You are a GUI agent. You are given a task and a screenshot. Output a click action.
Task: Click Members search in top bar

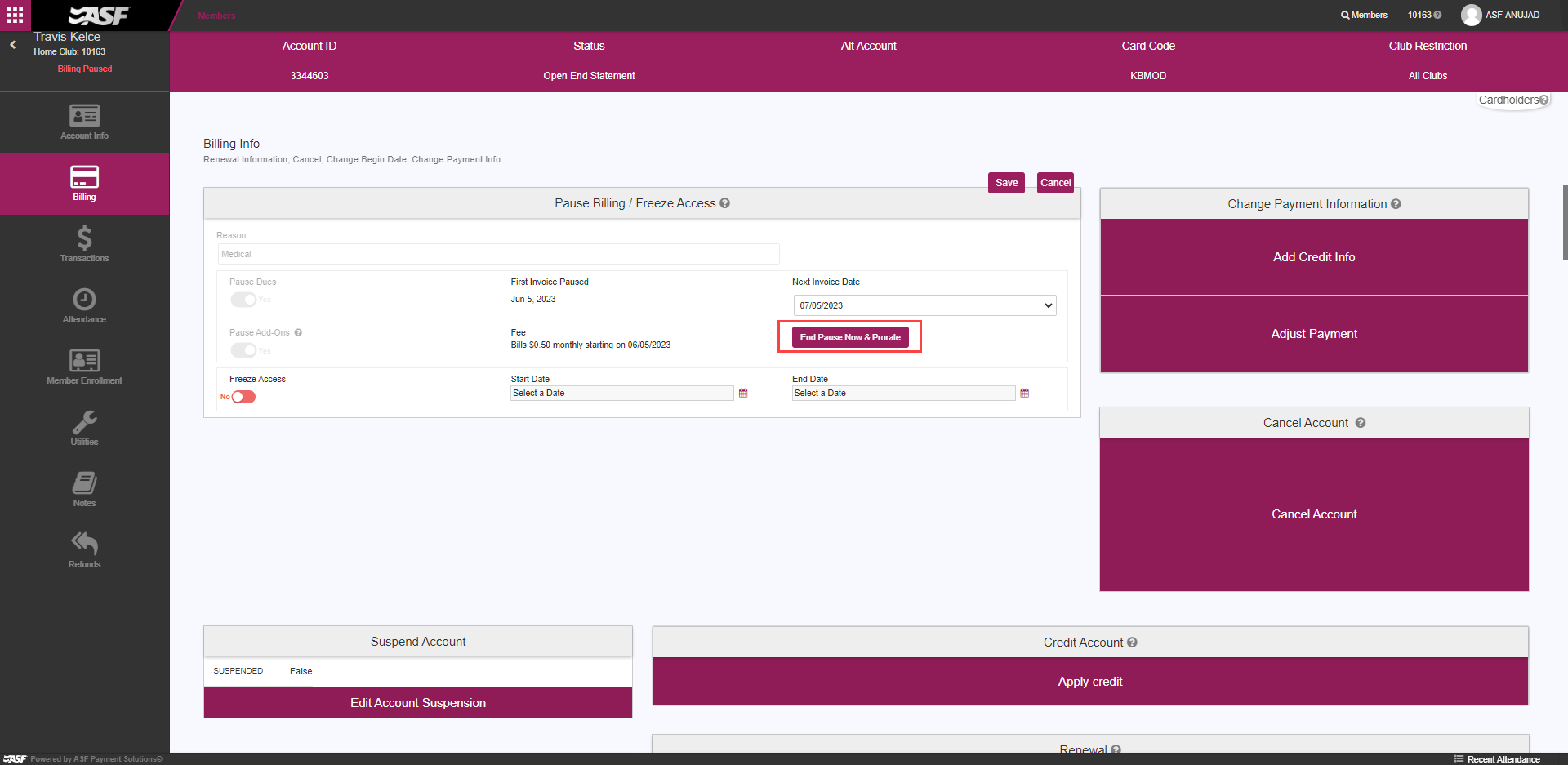[1364, 15]
